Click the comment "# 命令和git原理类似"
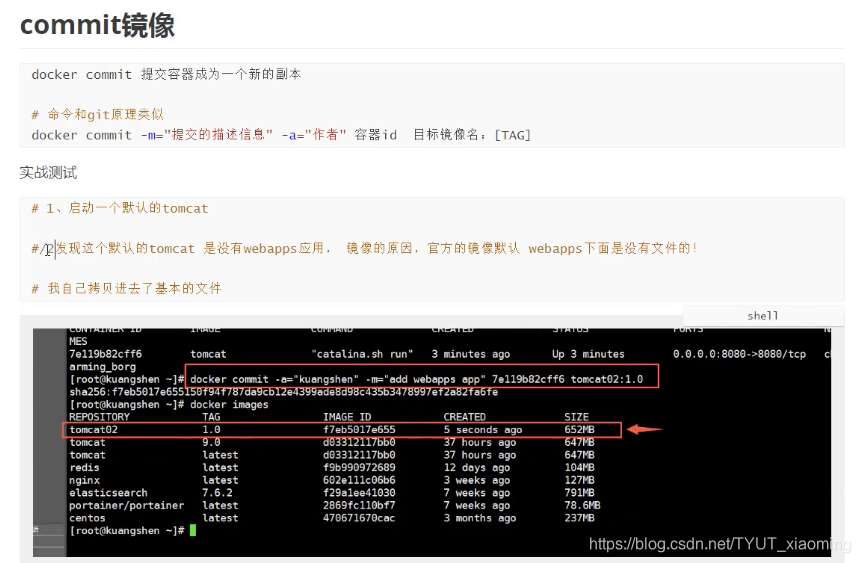Viewport: 860px width, 563px height. pyautogui.click(x=98, y=114)
